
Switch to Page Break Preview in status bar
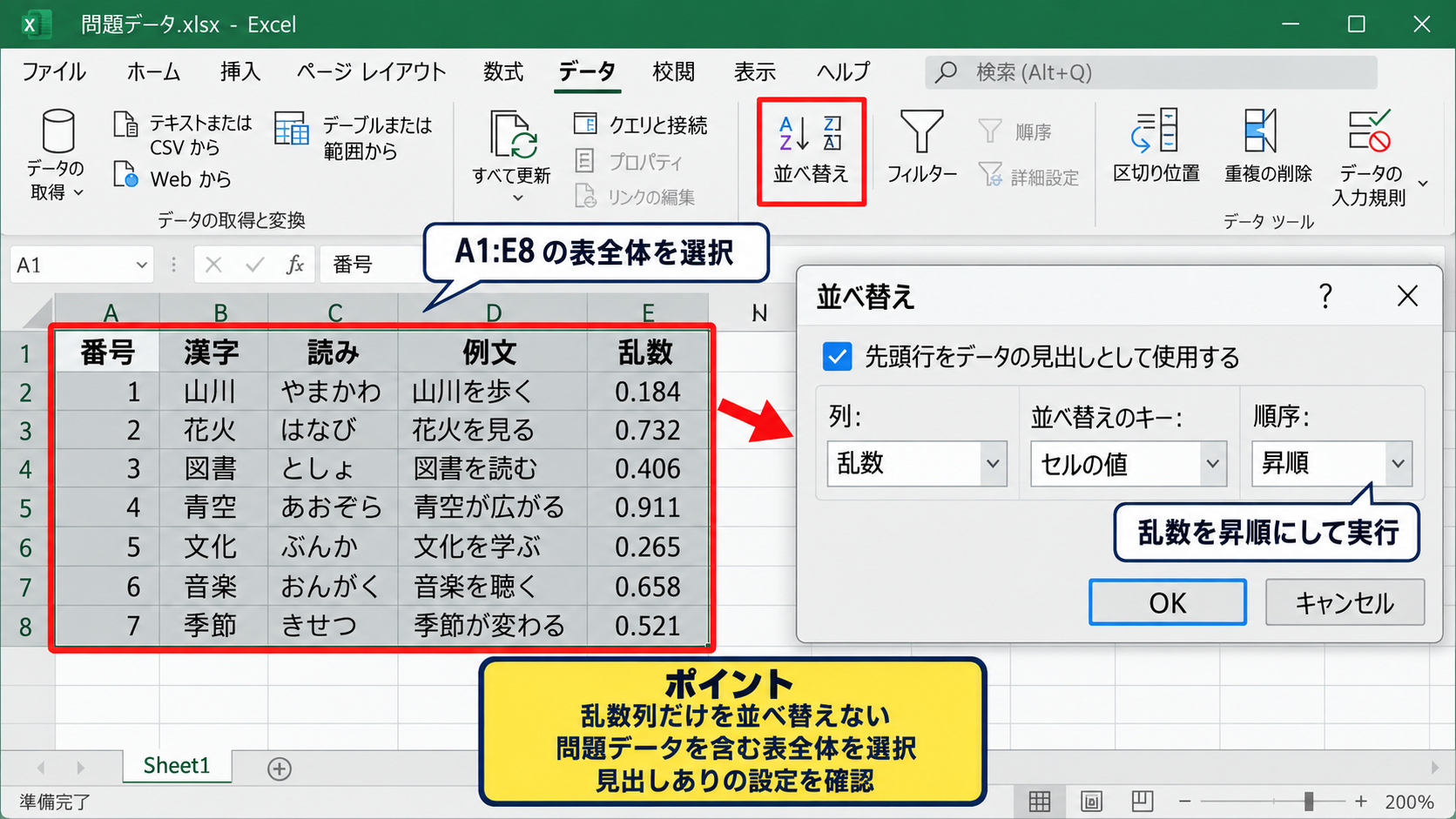[1143, 801]
